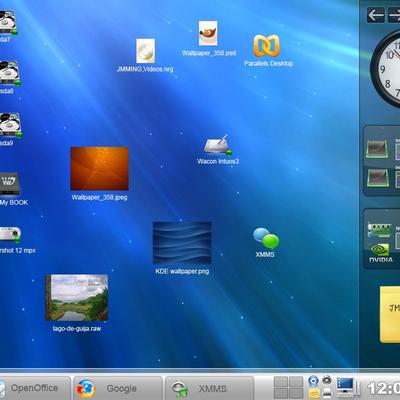Screen dimensions: 400x400
Task: Open the speaker volume tray icon
Action: click(327, 381)
